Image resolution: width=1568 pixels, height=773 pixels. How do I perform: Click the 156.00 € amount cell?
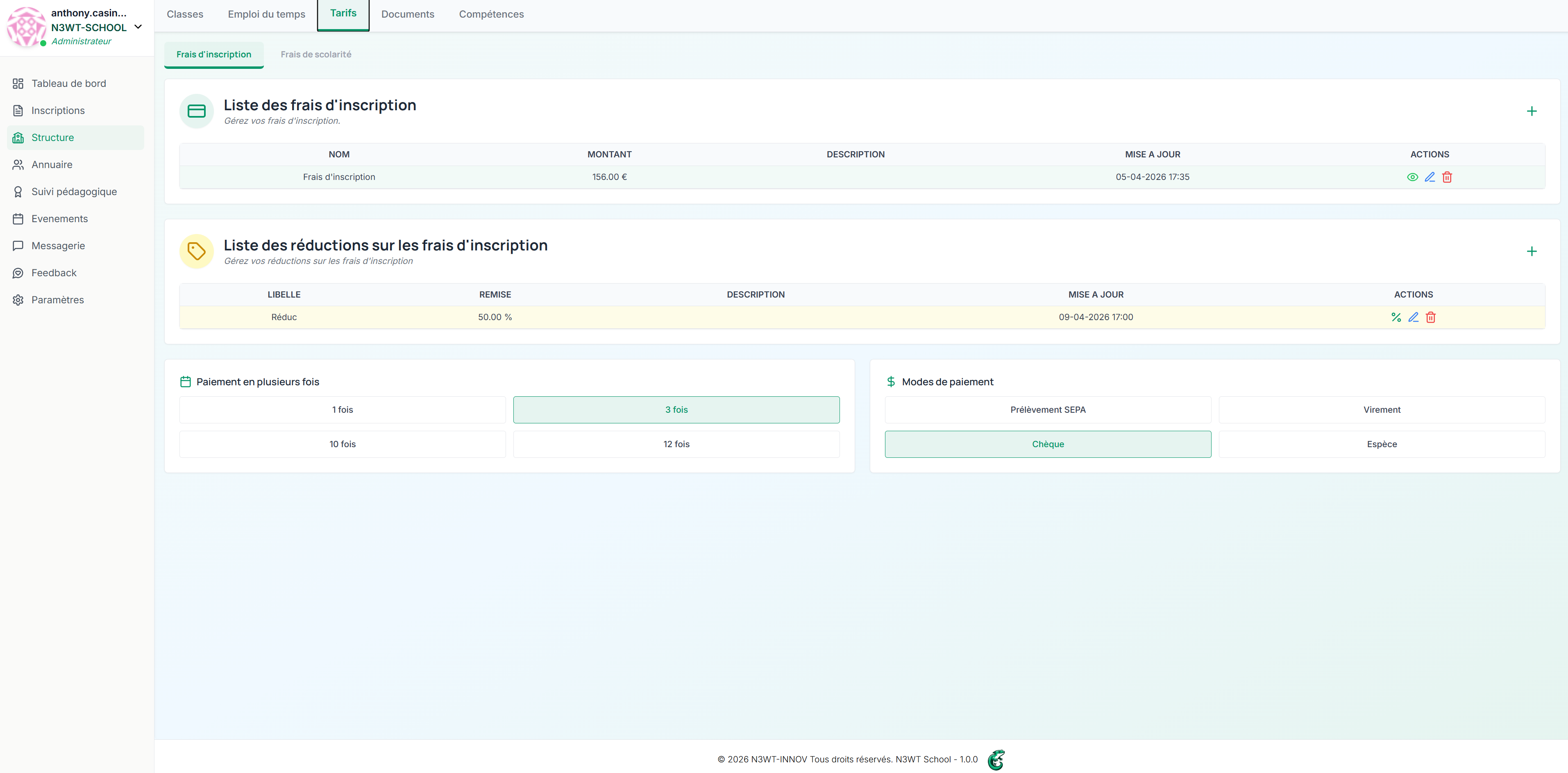[x=609, y=177]
